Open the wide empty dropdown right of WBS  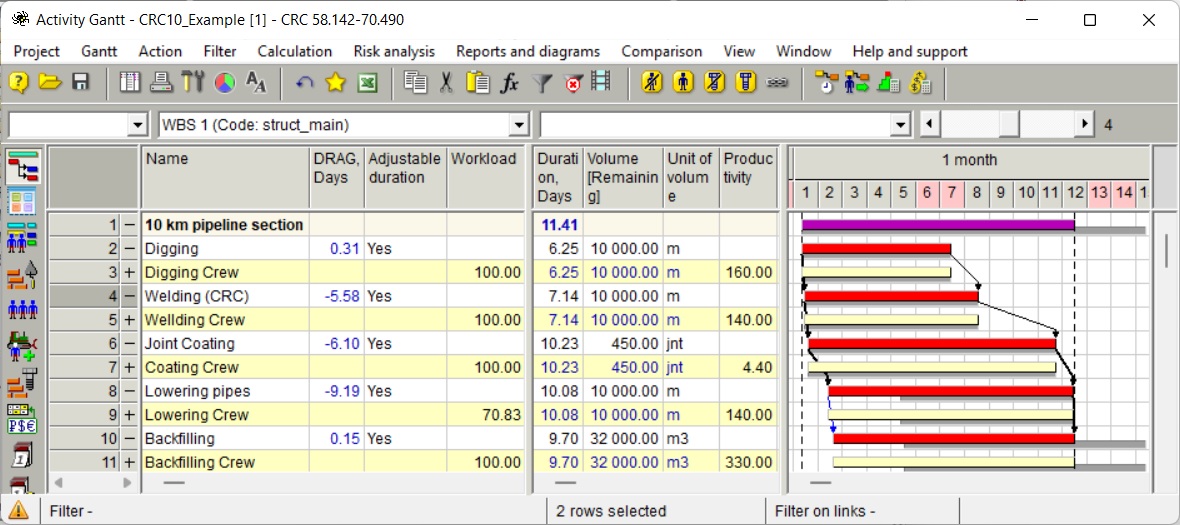900,125
